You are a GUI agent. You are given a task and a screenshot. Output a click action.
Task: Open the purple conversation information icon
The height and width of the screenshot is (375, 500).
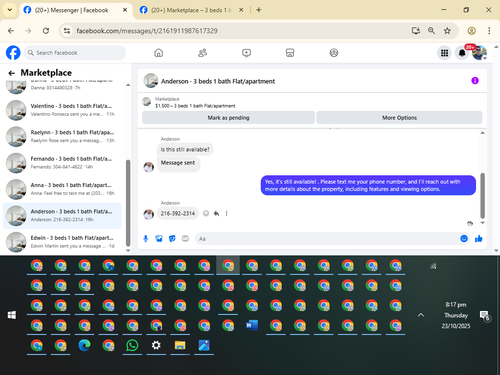pos(475,81)
